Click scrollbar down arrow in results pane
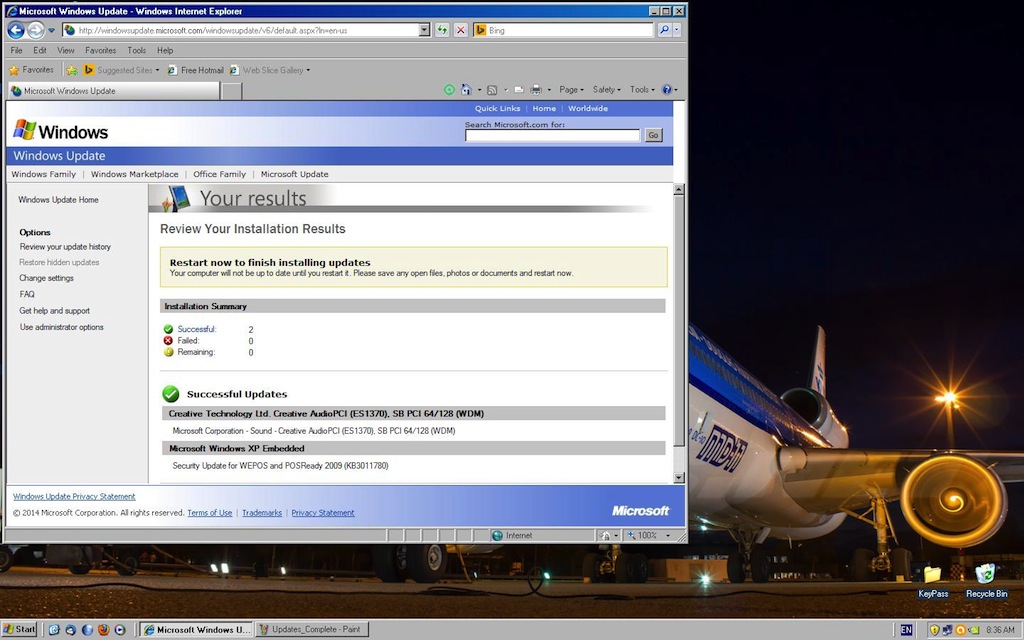Screen dimensions: 1024x640 click(x=679, y=477)
